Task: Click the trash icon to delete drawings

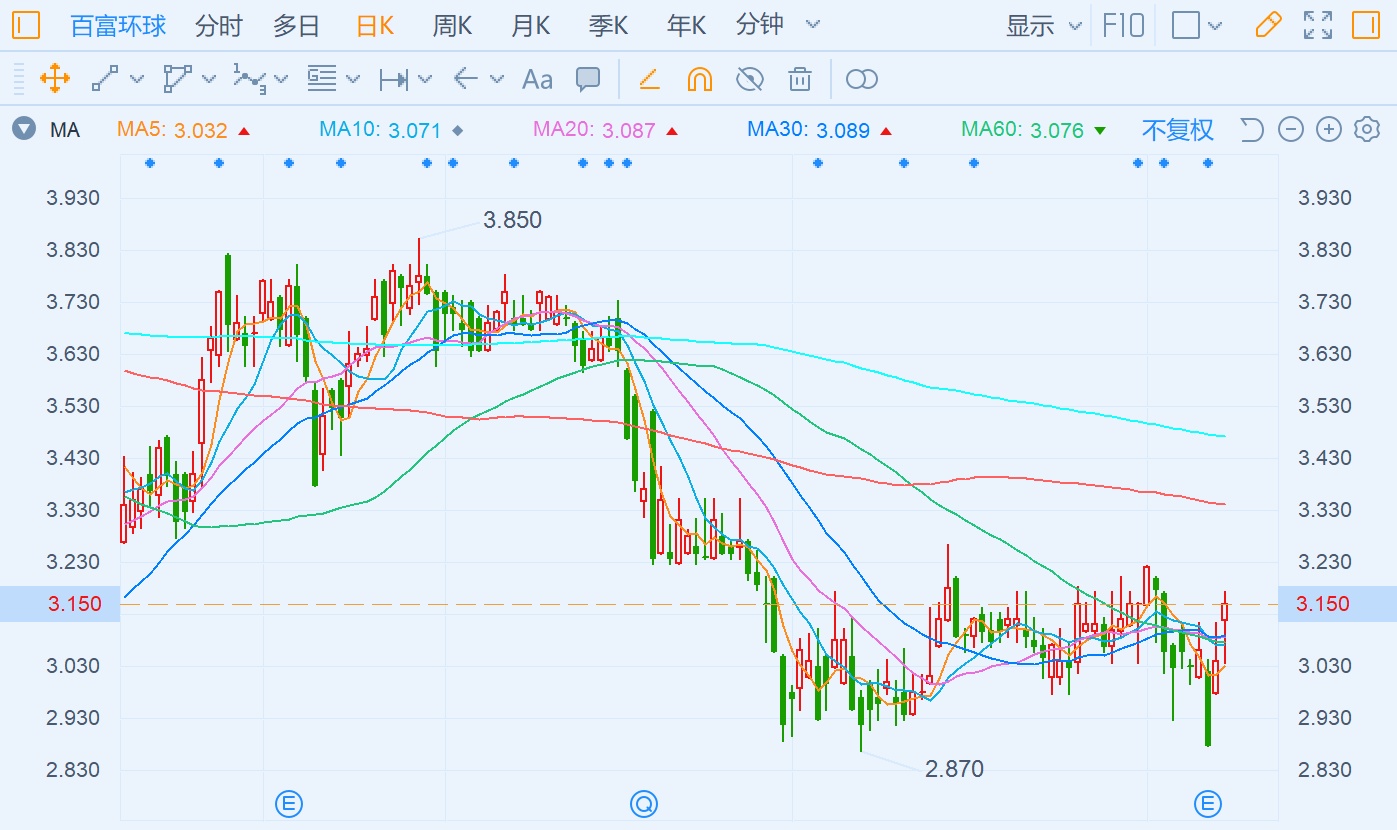Action: [799, 79]
